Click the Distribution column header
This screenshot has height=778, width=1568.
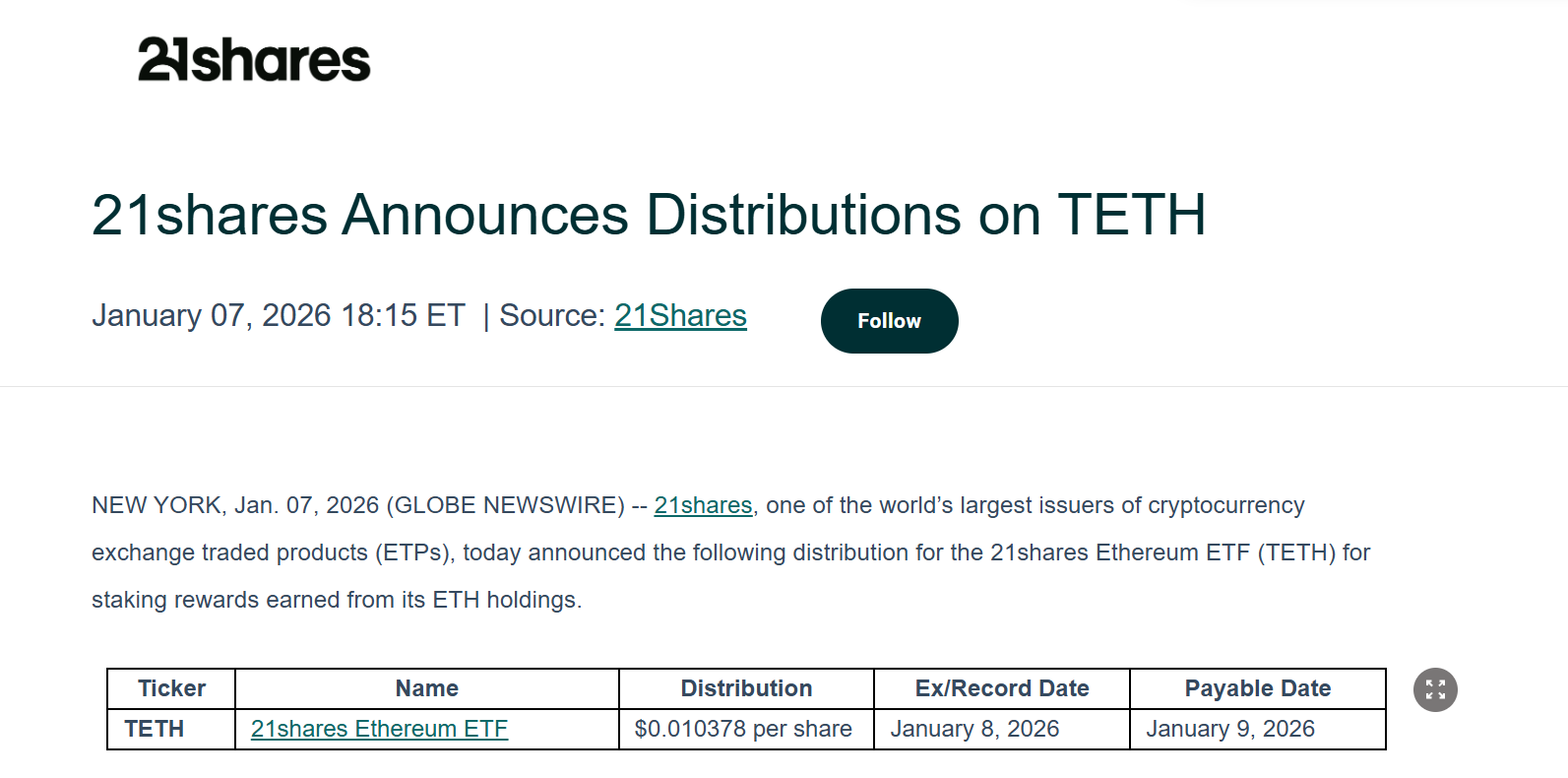click(x=746, y=688)
